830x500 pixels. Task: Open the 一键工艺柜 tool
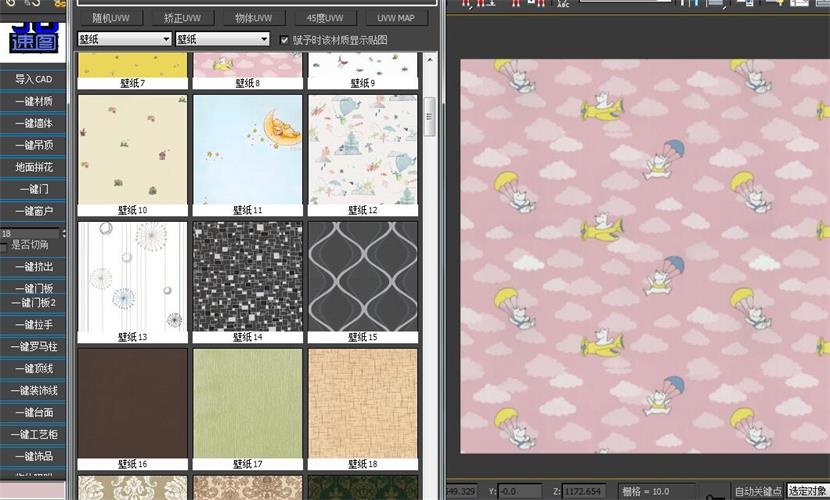[x=33, y=434]
